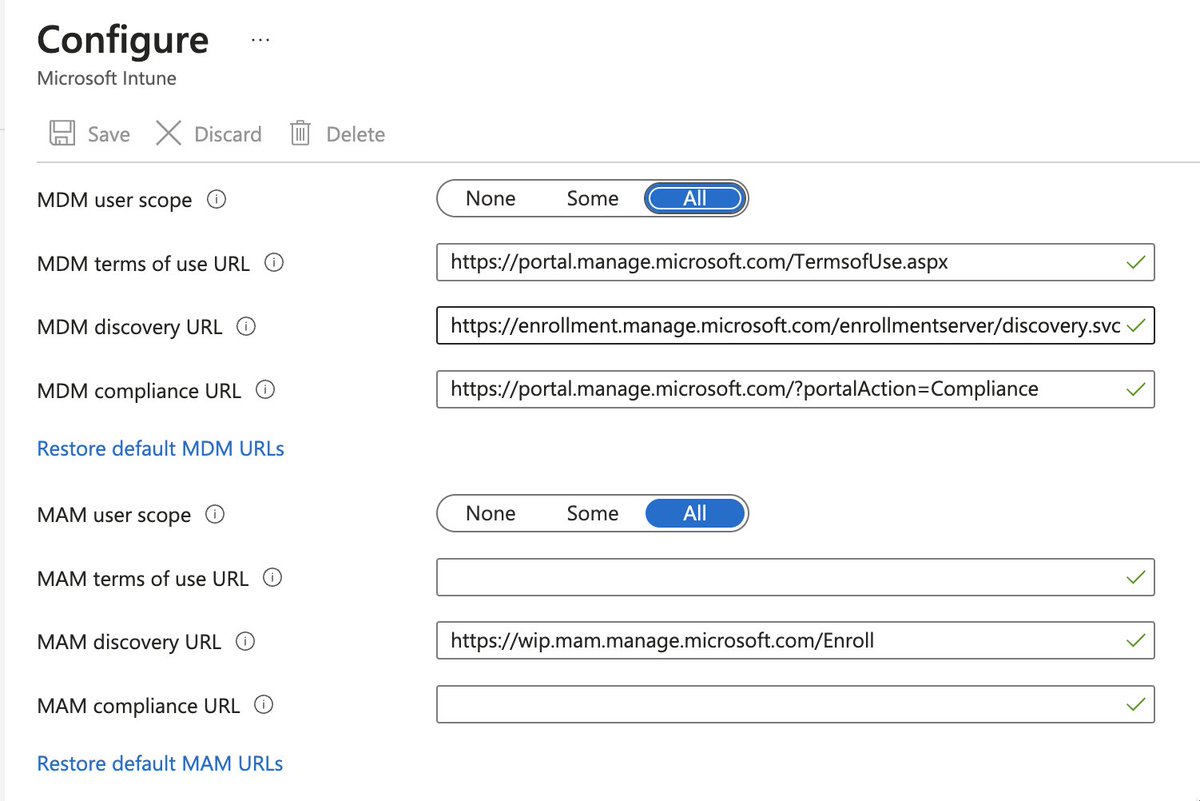The image size is (1200, 801).
Task: Focus the MDM compliance URL field
Action: [x=795, y=389]
